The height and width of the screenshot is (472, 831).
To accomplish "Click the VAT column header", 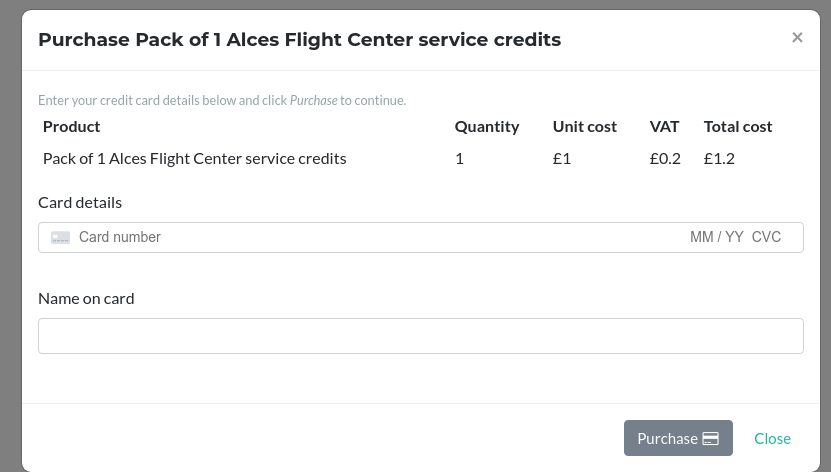I will click(664, 127).
